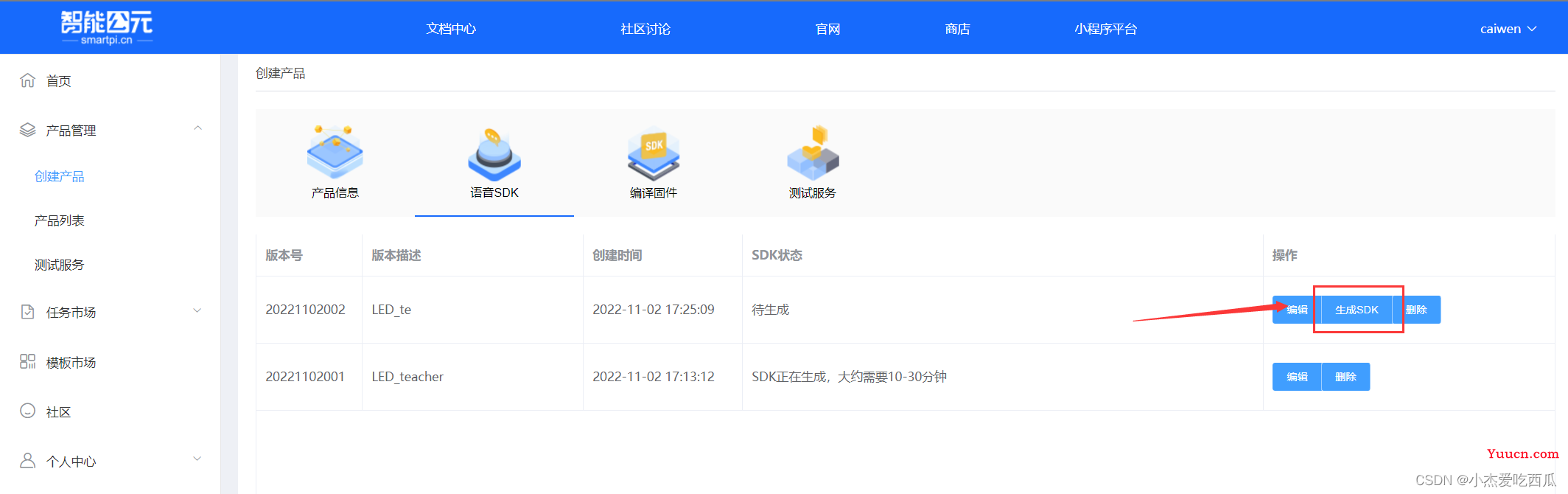The height and width of the screenshot is (494, 1568).
Task: Open 社区 in sidebar
Action: 59,412
